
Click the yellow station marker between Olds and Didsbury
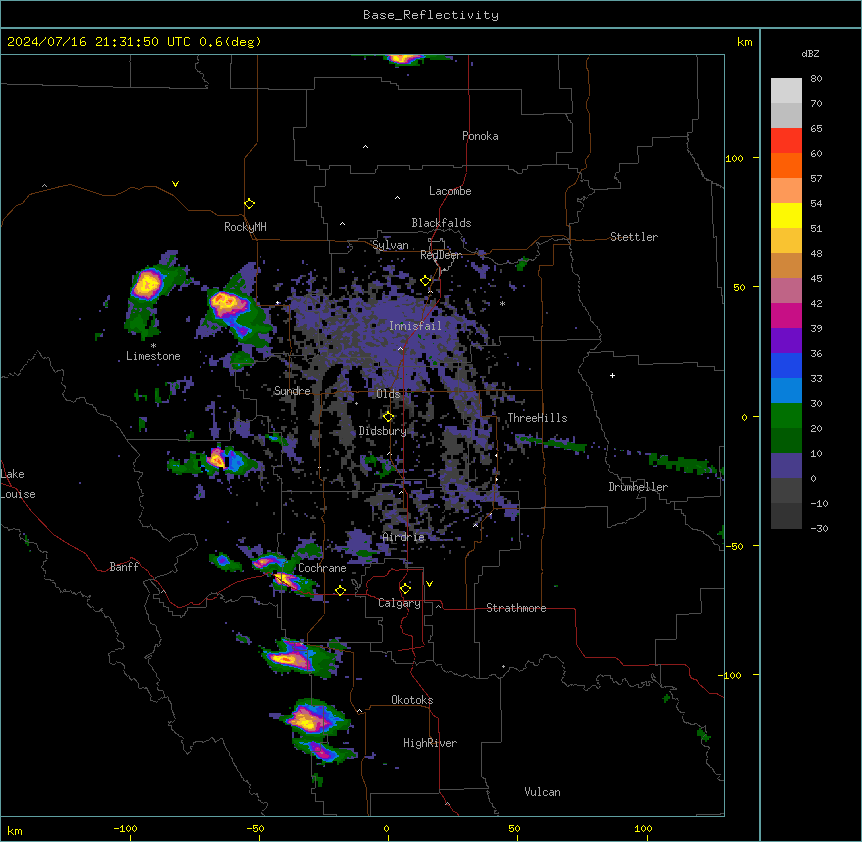(x=389, y=417)
